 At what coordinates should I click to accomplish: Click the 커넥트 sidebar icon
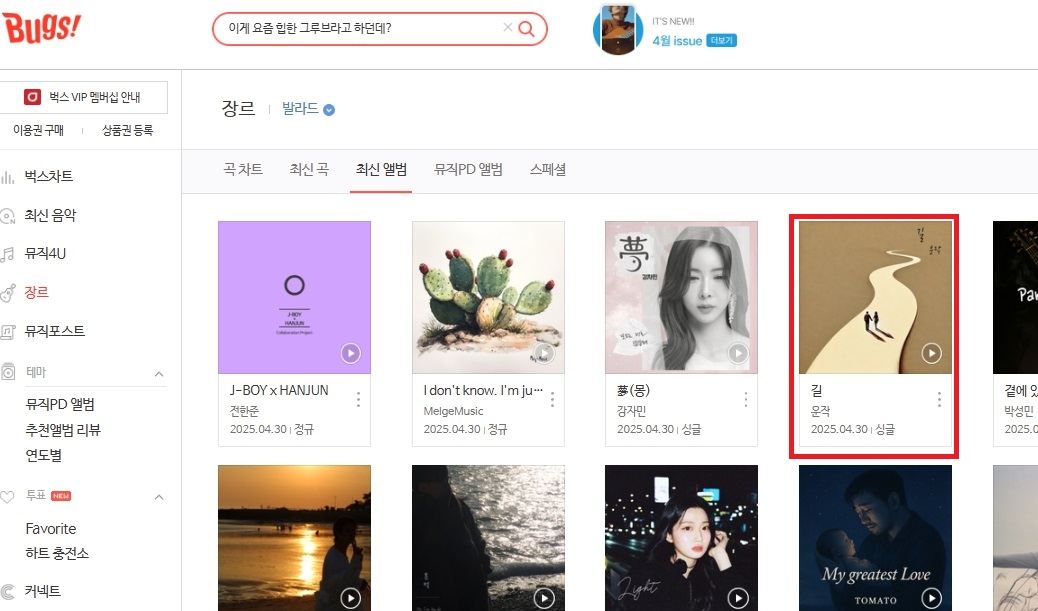pyautogui.click(x=8, y=592)
